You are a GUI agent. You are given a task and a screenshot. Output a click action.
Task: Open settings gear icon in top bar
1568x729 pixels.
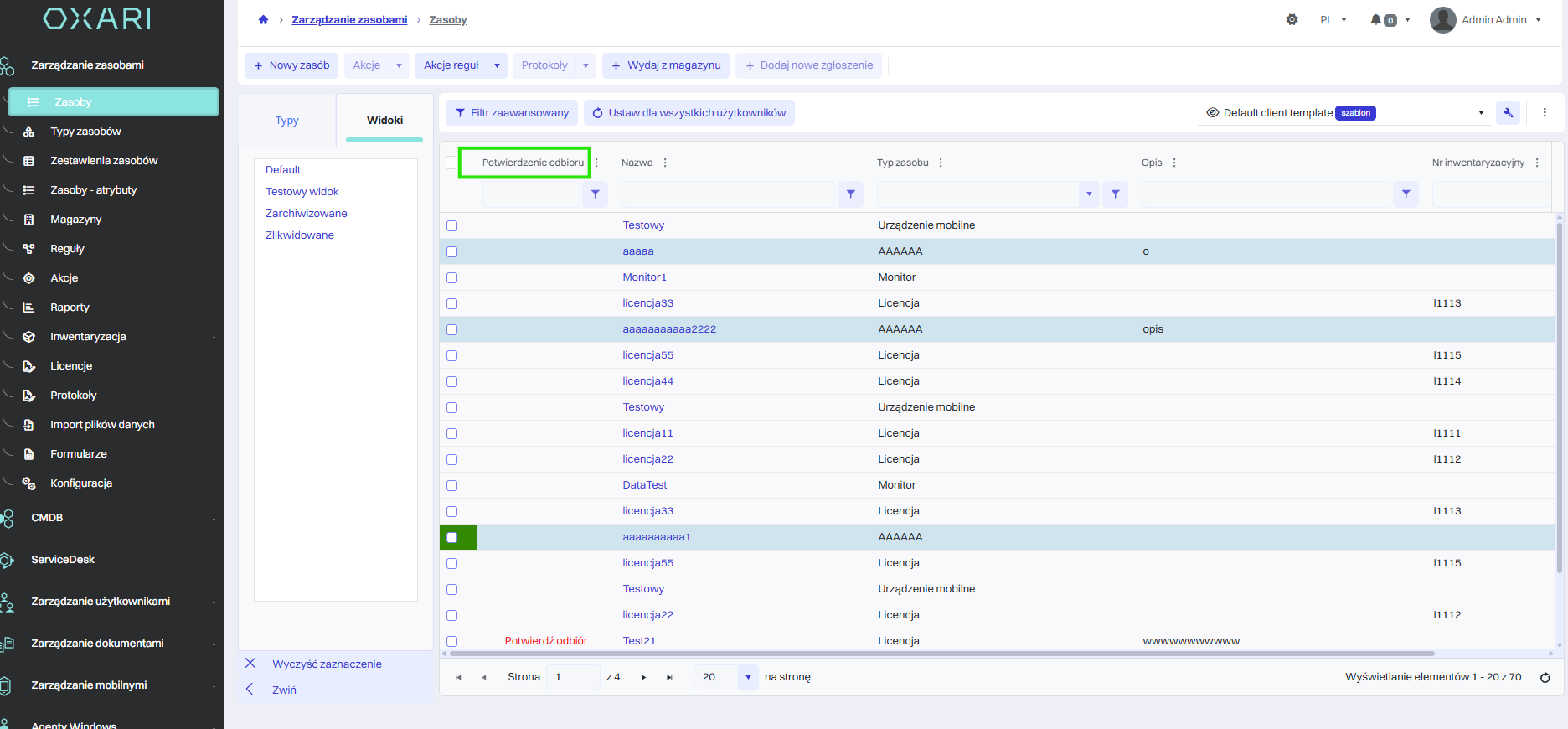[x=1292, y=19]
